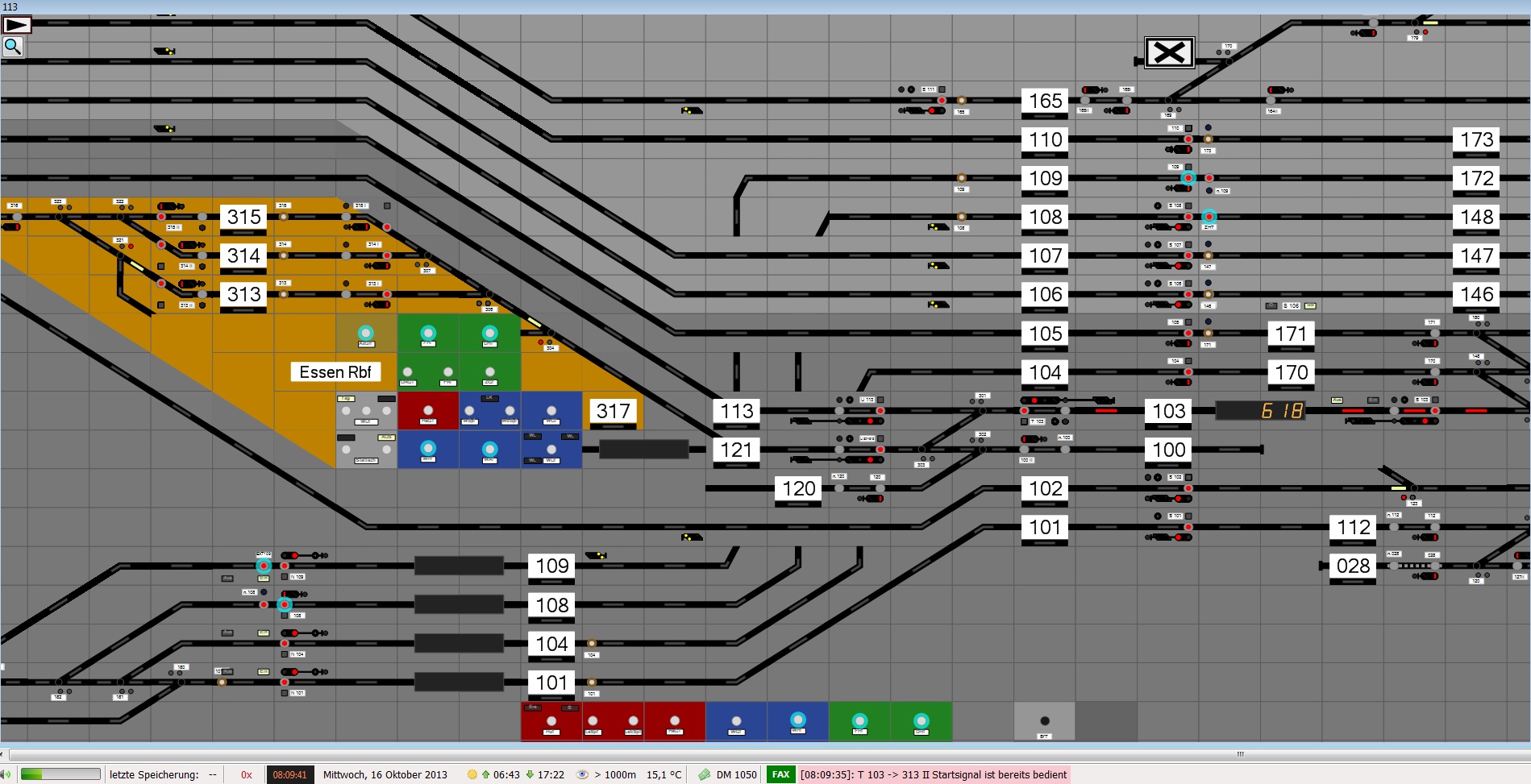Click the AUS indicator lamp in the gray cell
This screenshot has width=1531, height=784.
click(387, 438)
